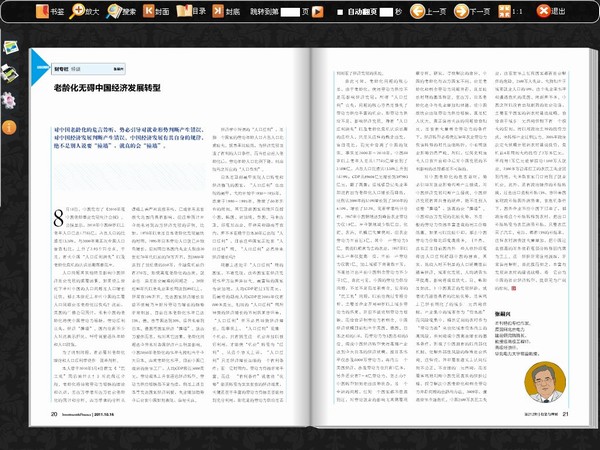The height and width of the screenshot is (450, 600).
Task: Click the page number 21 footer
Action: pyautogui.click(x=566, y=414)
